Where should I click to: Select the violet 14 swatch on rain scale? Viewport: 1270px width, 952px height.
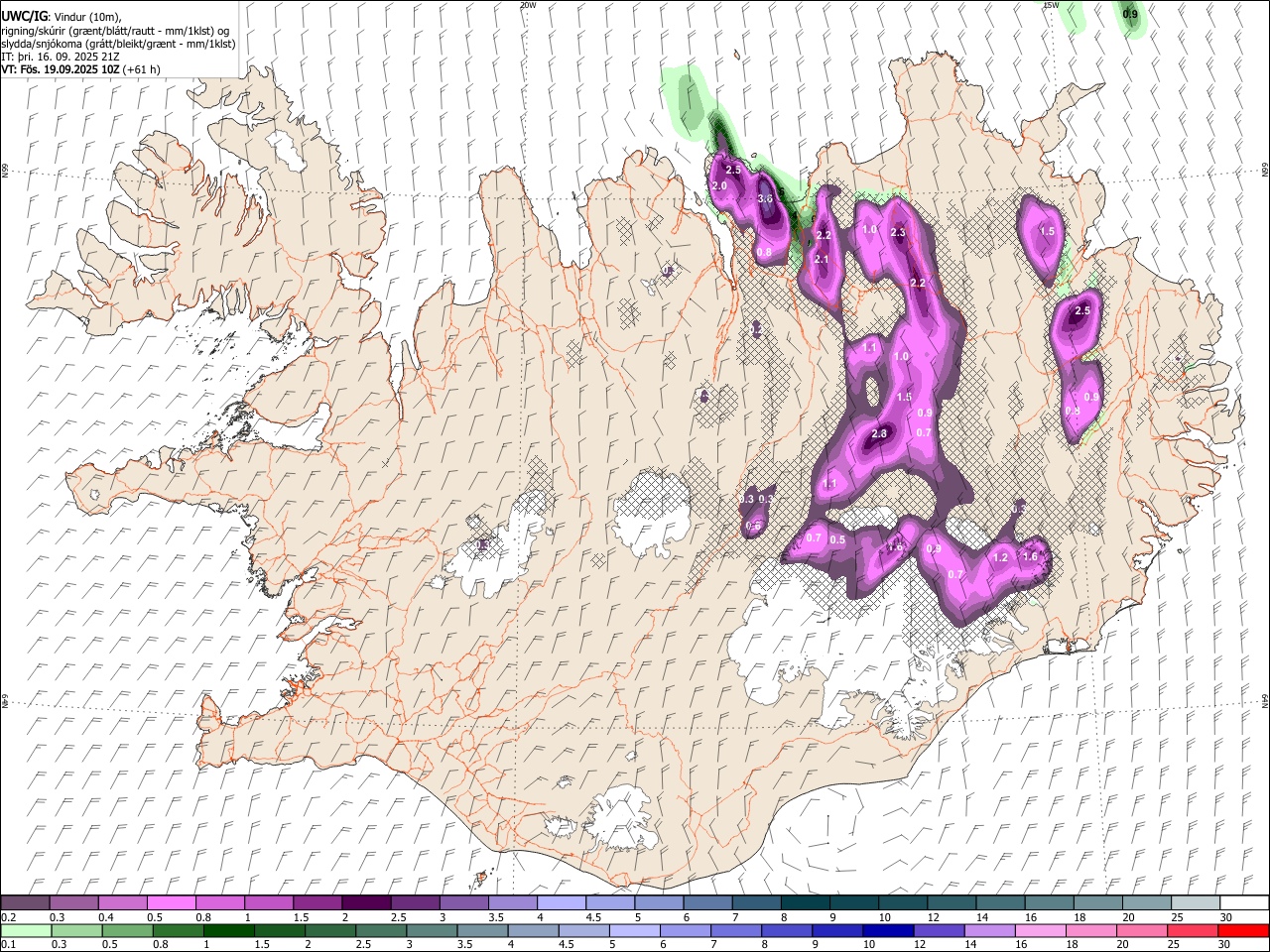click(x=989, y=931)
